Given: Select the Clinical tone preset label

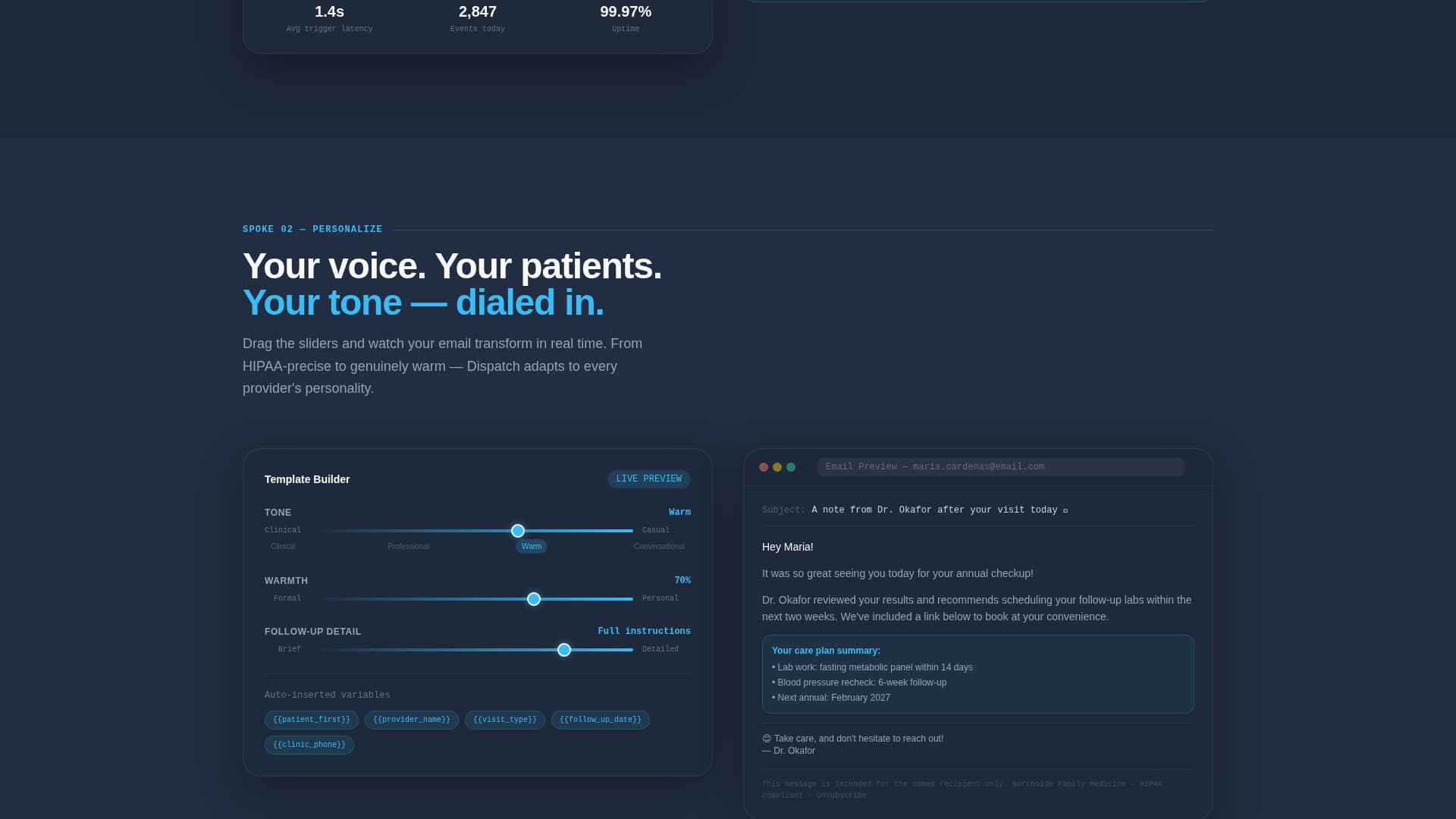Looking at the screenshot, I should coord(283,547).
